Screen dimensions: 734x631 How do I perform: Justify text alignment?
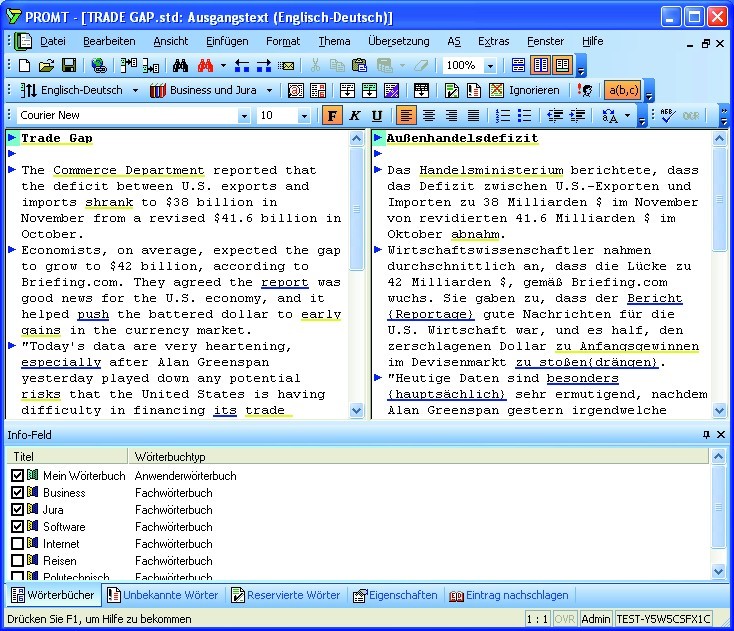coord(474,115)
